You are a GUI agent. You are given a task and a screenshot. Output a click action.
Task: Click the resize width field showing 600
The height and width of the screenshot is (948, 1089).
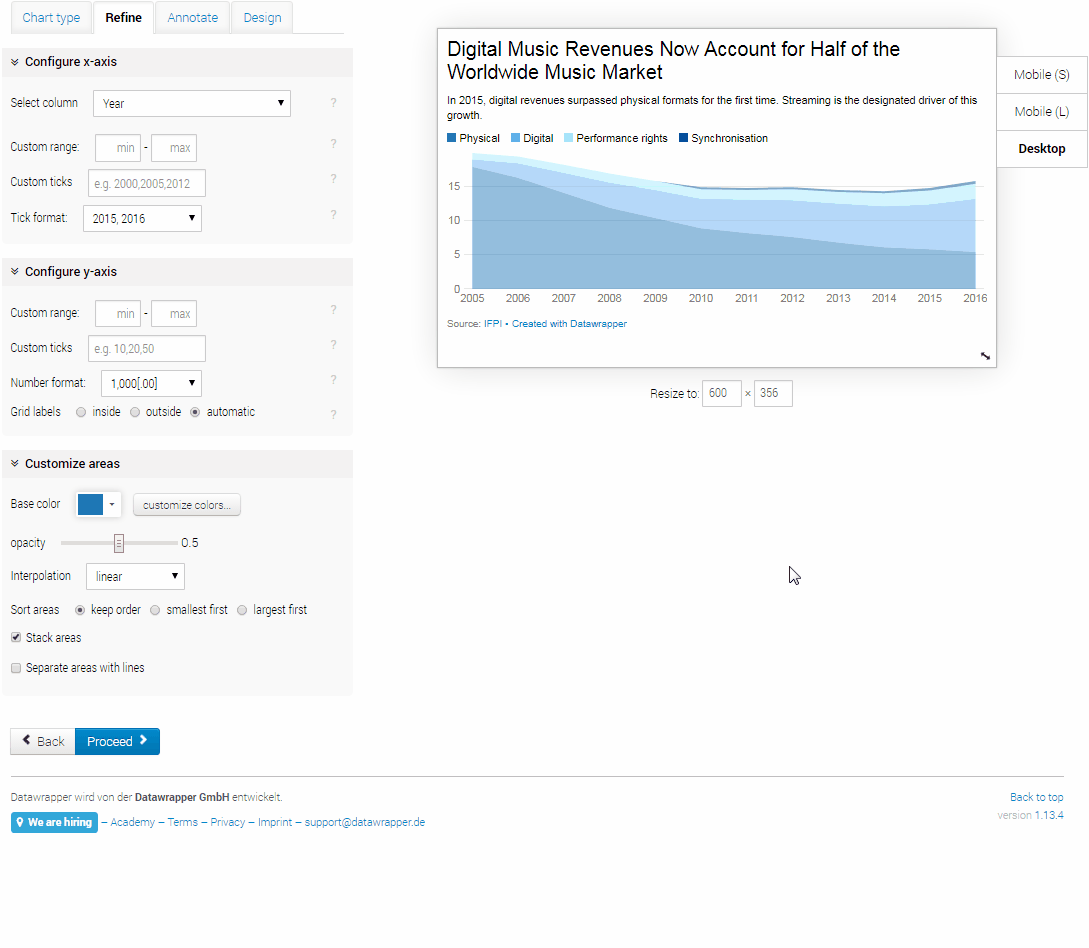tap(722, 394)
